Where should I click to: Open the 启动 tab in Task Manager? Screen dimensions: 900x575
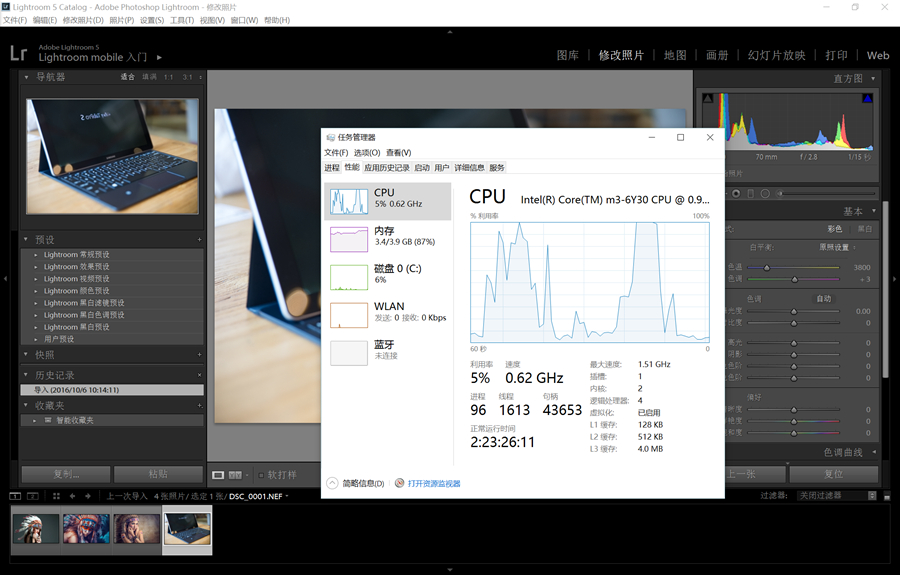tap(422, 168)
